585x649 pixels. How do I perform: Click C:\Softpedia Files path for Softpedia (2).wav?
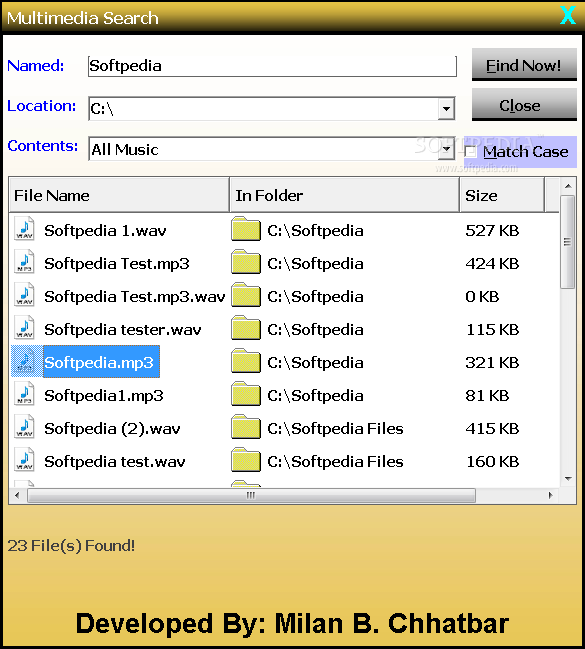(335, 429)
